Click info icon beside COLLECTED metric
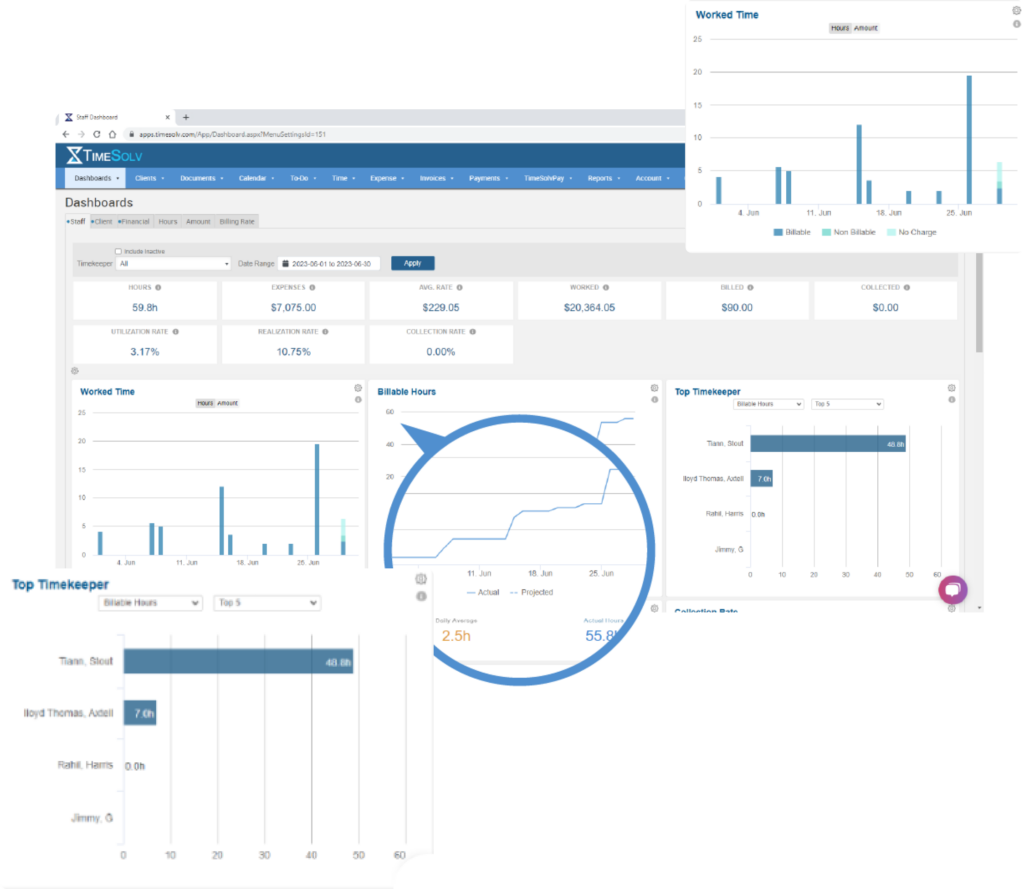 pyautogui.click(x=906, y=287)
